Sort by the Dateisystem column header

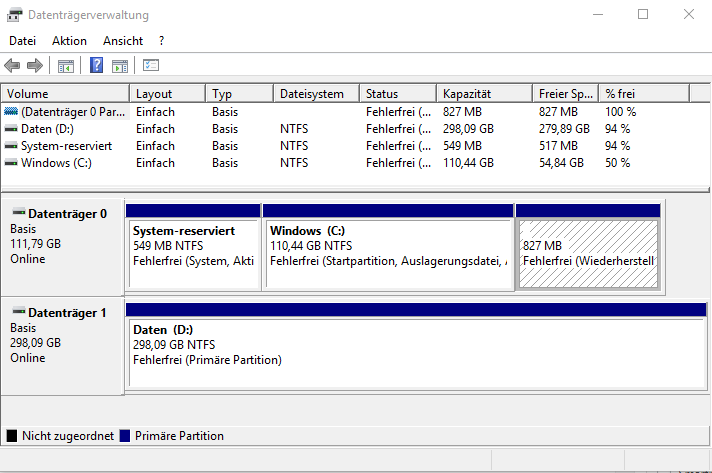316,94
